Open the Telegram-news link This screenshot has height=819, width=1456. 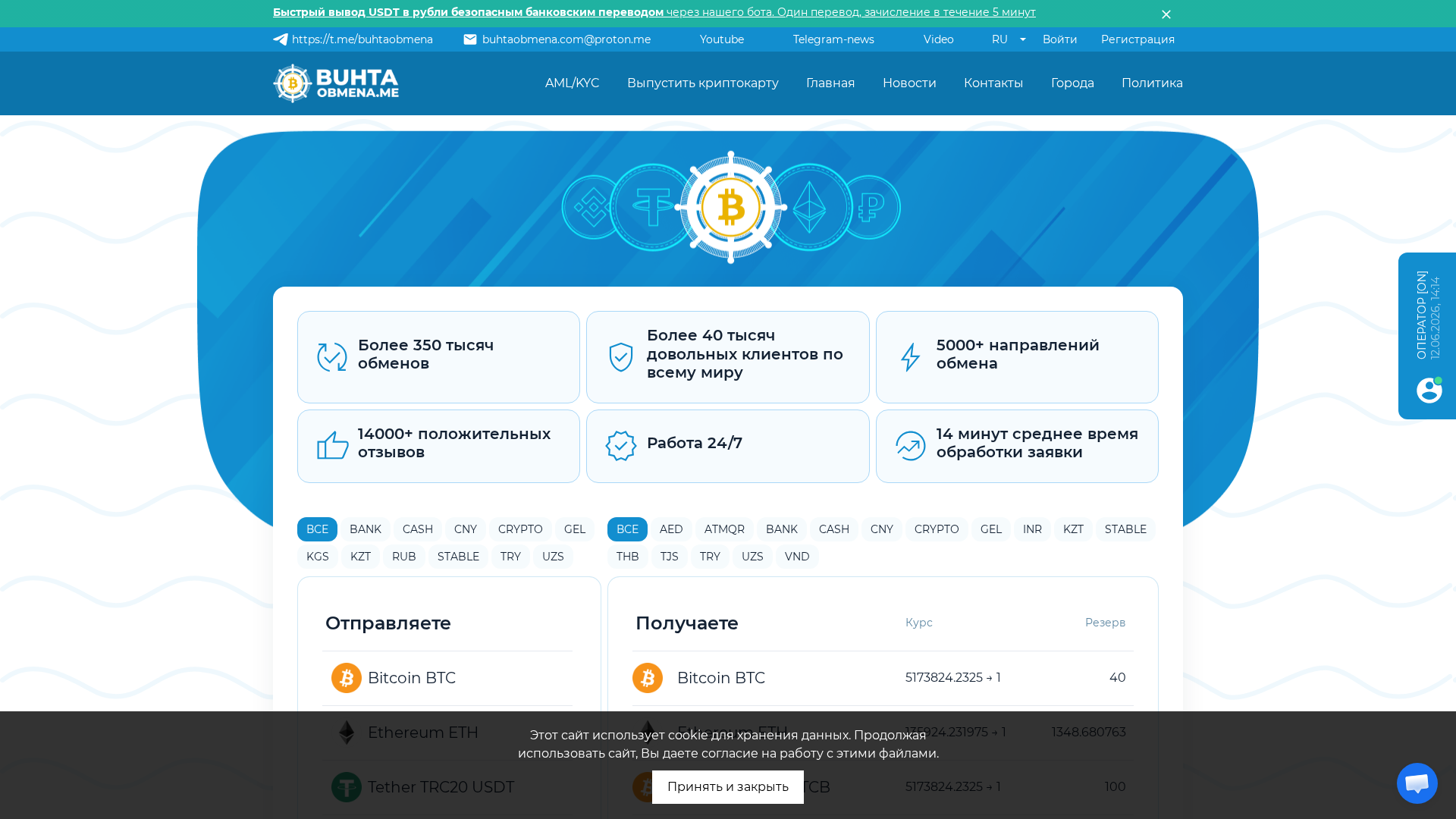833,39
